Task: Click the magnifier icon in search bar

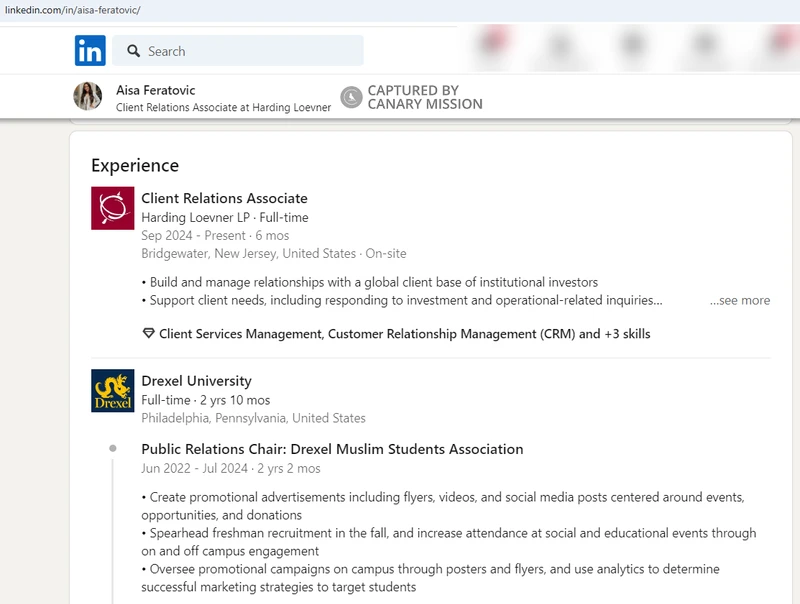Action: [x=134, y=51]
